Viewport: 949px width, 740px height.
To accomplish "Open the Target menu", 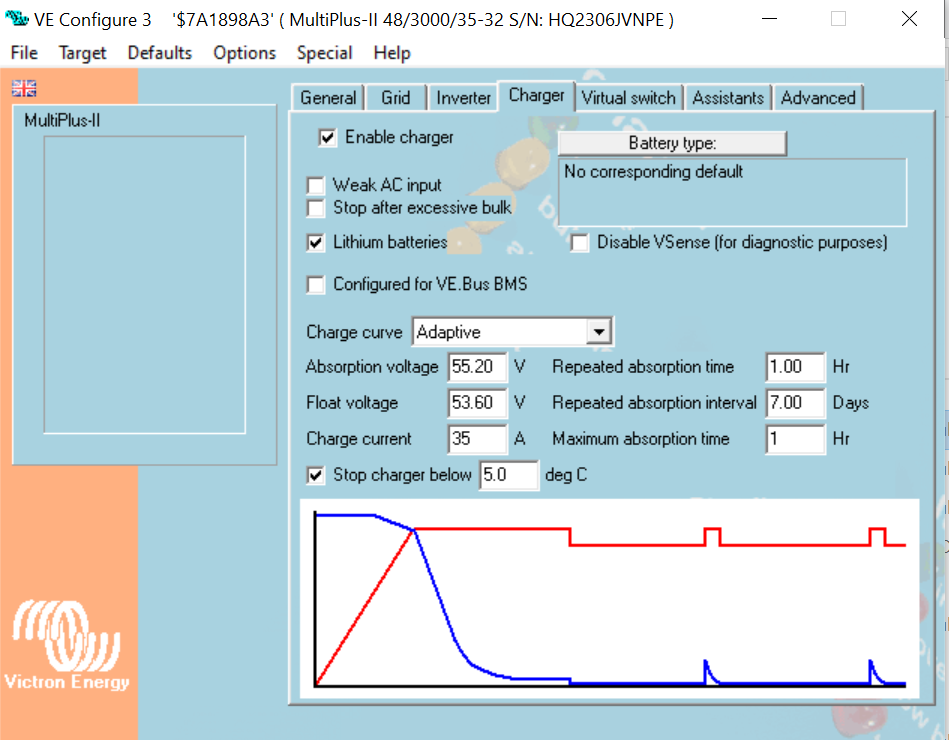I will click(x=82, y=53).
